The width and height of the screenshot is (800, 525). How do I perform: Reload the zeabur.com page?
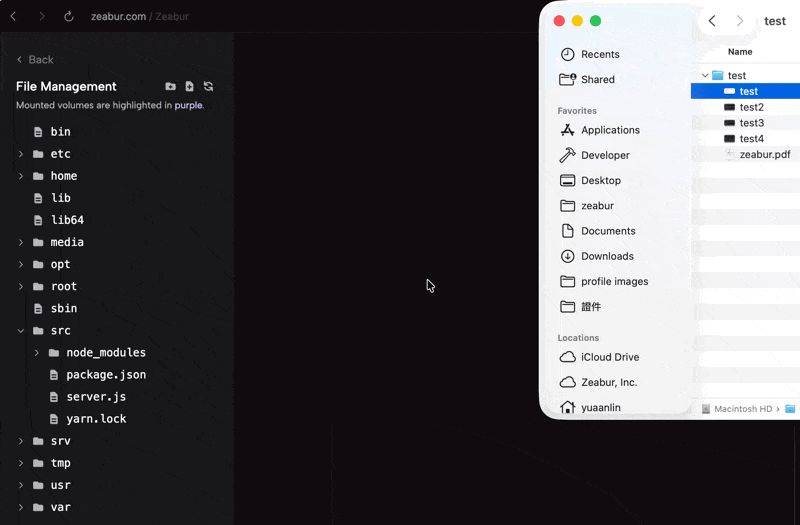coord(68,16)
